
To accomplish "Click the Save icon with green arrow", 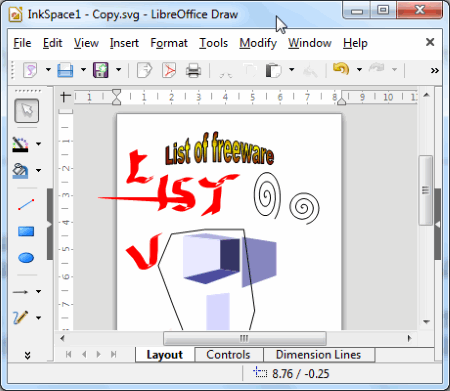I will pyautogui.click(x=101, y=70).
